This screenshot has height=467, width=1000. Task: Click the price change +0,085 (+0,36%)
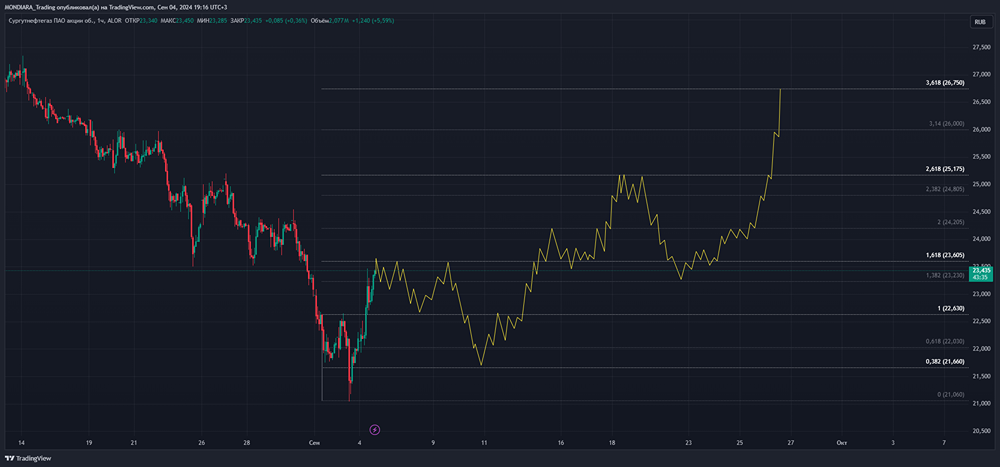pyautogui.click(x=286, y=20)
